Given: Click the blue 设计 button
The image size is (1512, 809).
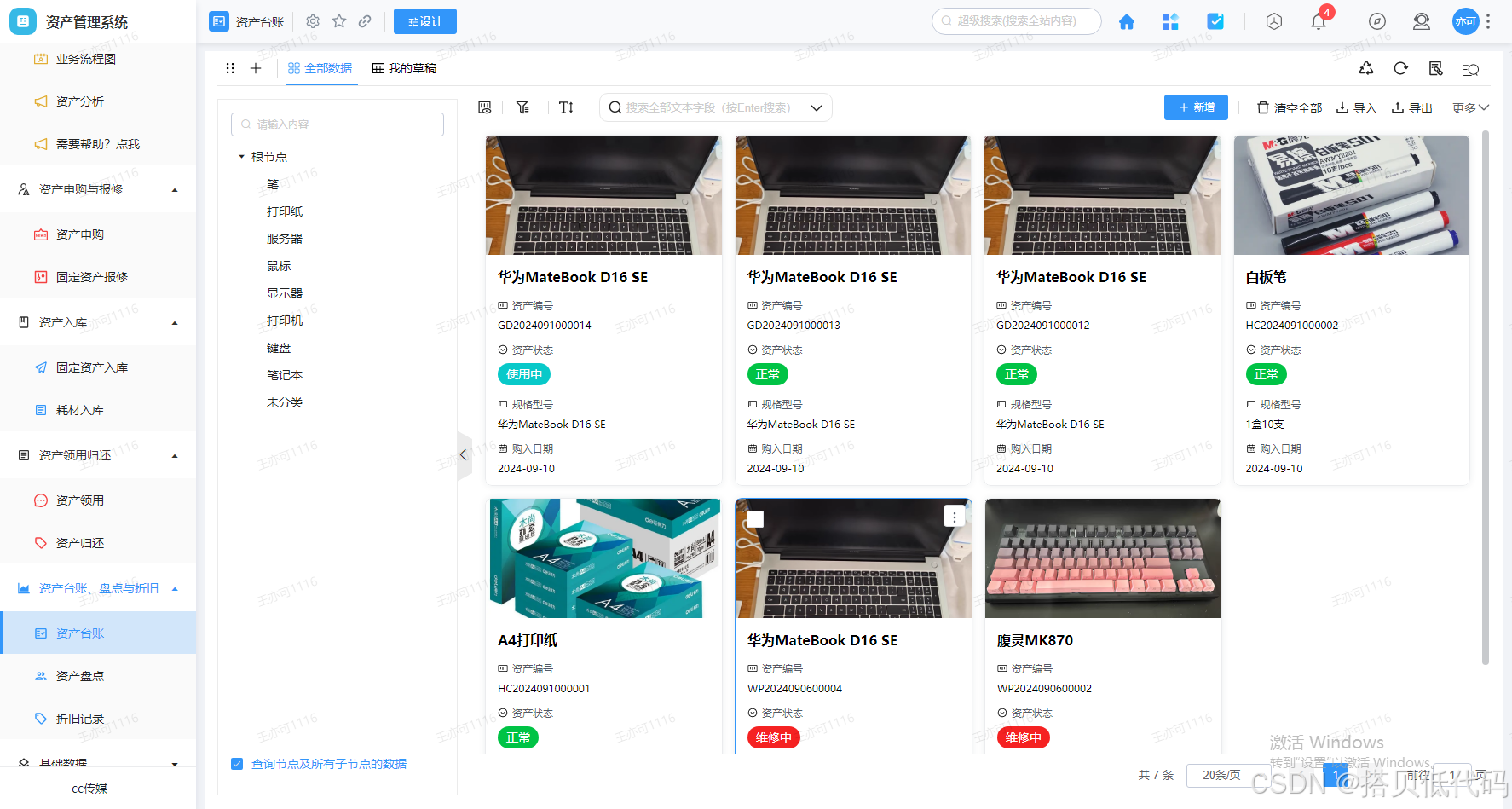Looking at the screenshot, I should (x=425, y=21).
